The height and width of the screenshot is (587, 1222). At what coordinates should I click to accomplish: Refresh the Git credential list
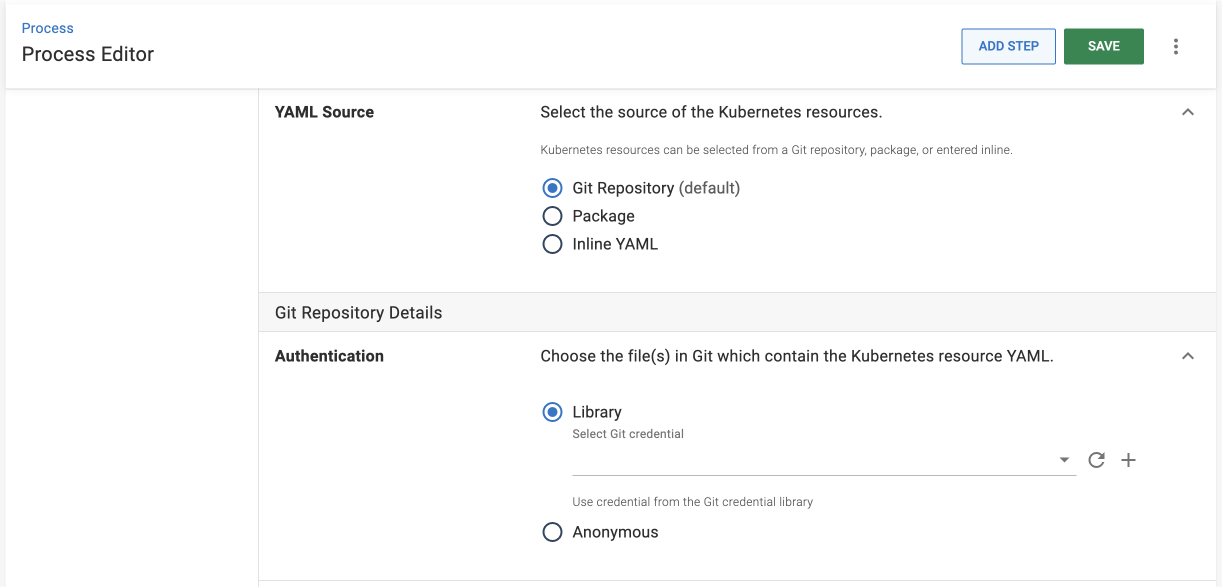pyautogui.click(x=1096, y=460)
